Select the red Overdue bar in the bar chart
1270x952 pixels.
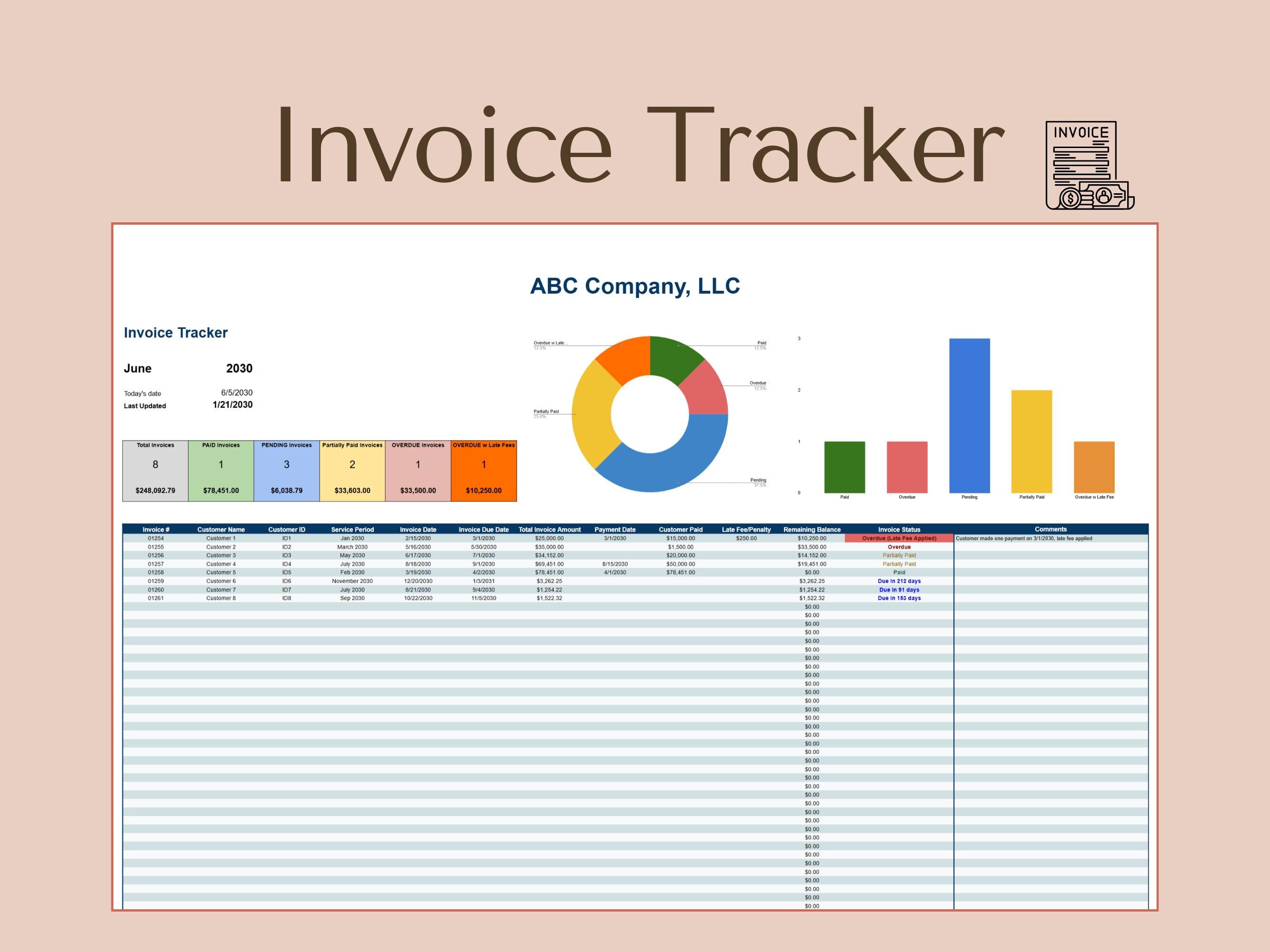(x=908, y=468)
